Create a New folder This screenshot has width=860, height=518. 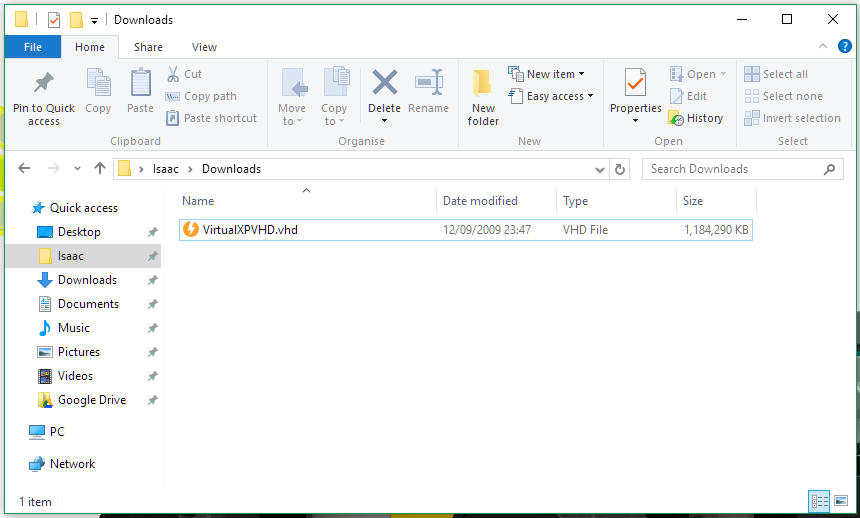click(483, 97)
